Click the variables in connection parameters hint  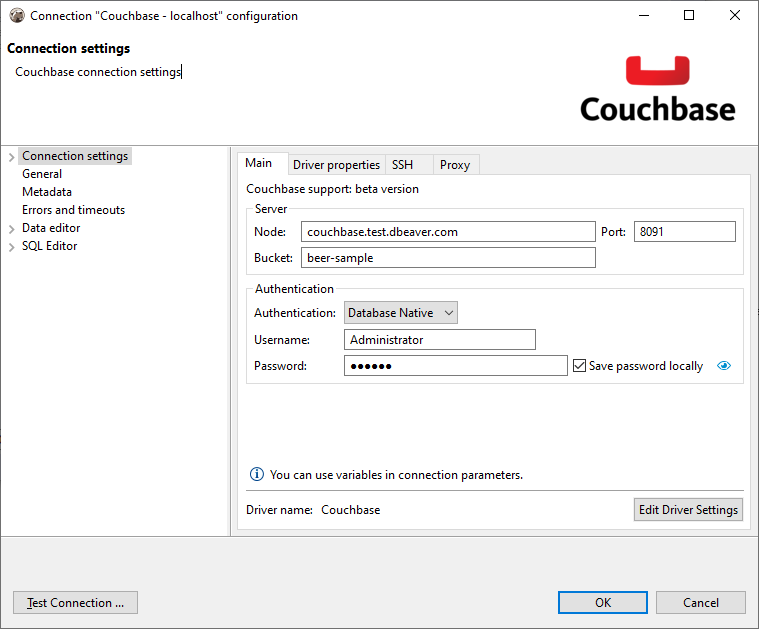(396, 475)
